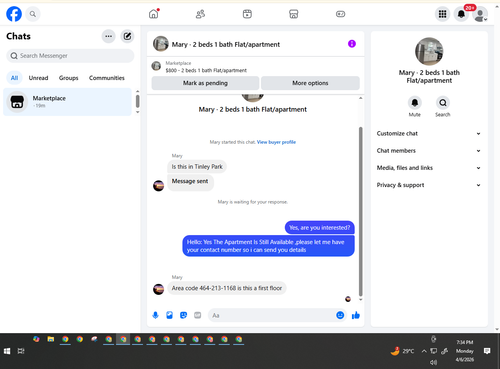
Task: Open the Windows notification center icon
Action: point(487,351)
